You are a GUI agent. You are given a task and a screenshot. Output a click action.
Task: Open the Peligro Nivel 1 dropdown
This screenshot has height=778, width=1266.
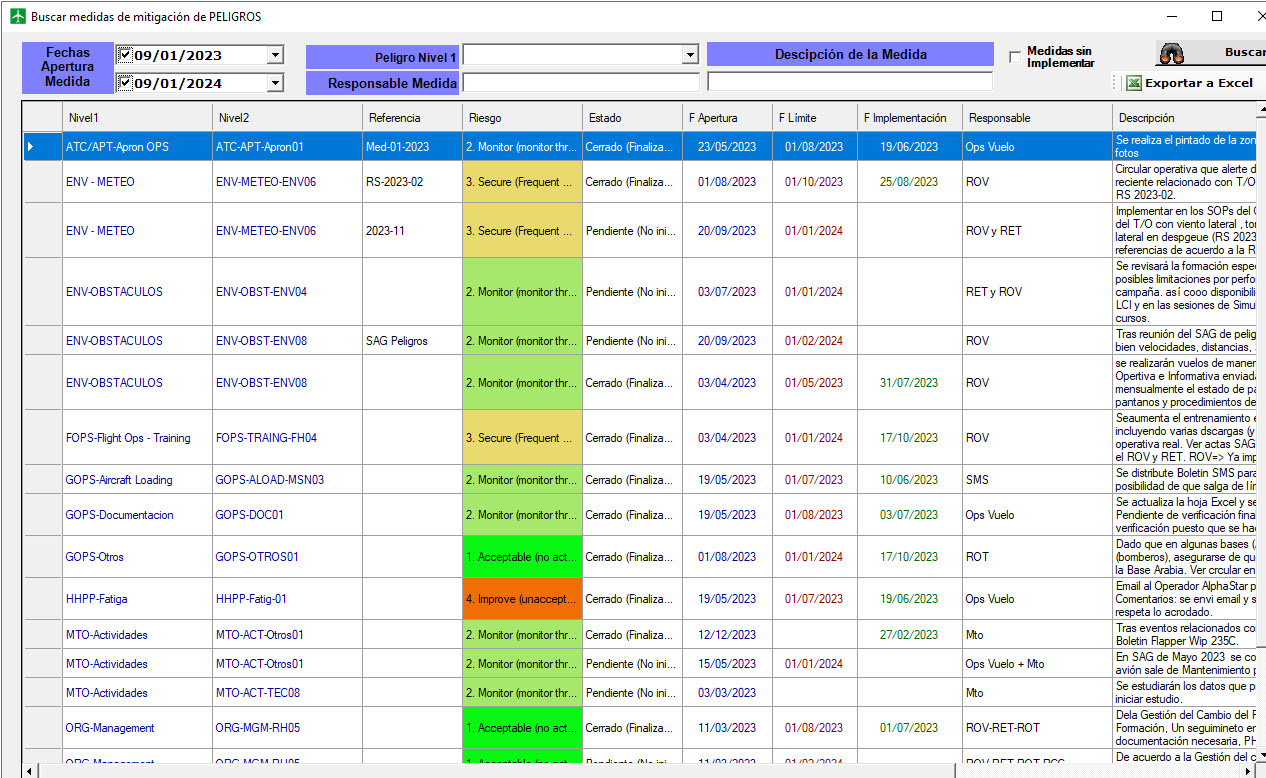tap(689, 55)
